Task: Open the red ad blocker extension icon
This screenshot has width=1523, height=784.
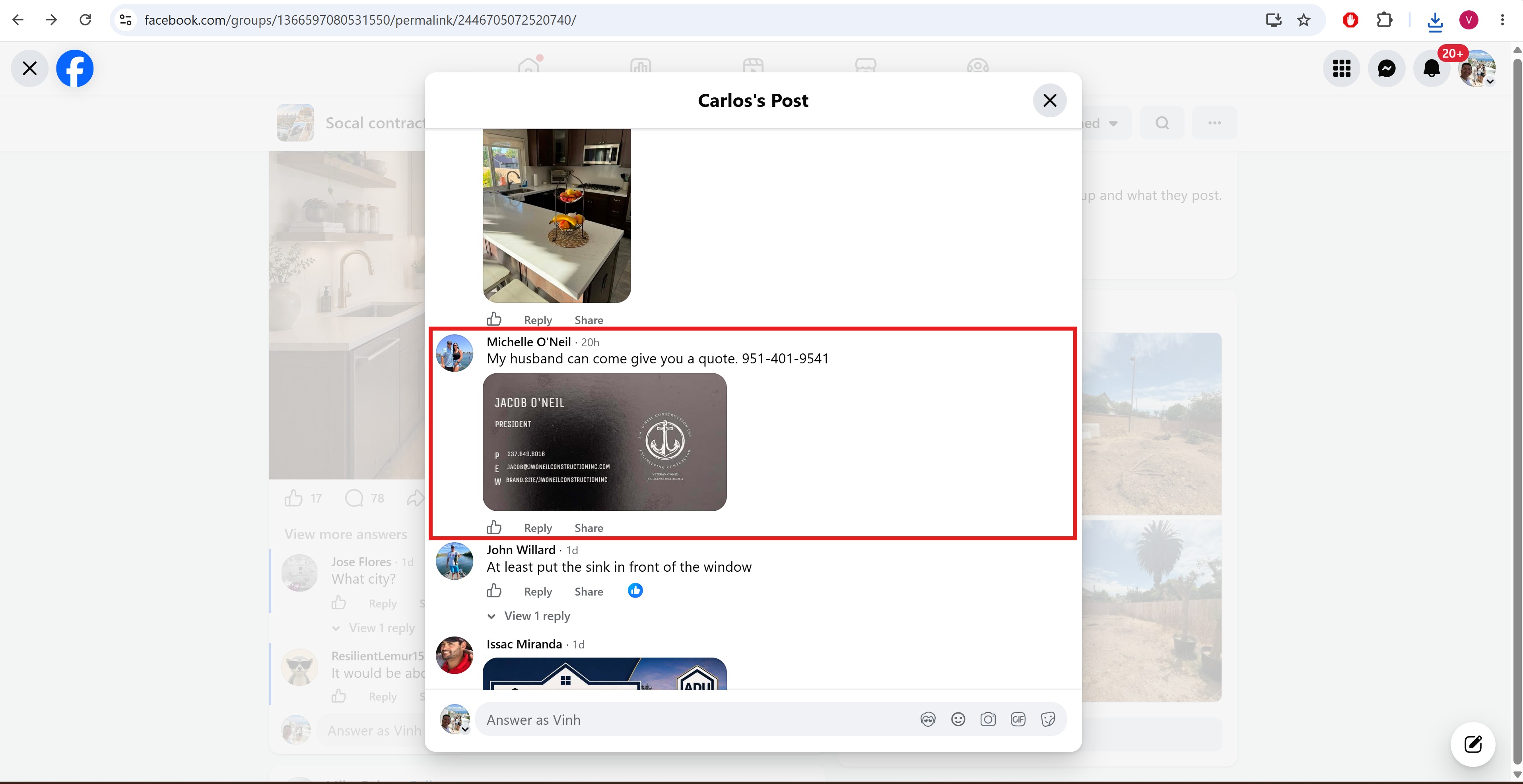Action: (1350, 20)
